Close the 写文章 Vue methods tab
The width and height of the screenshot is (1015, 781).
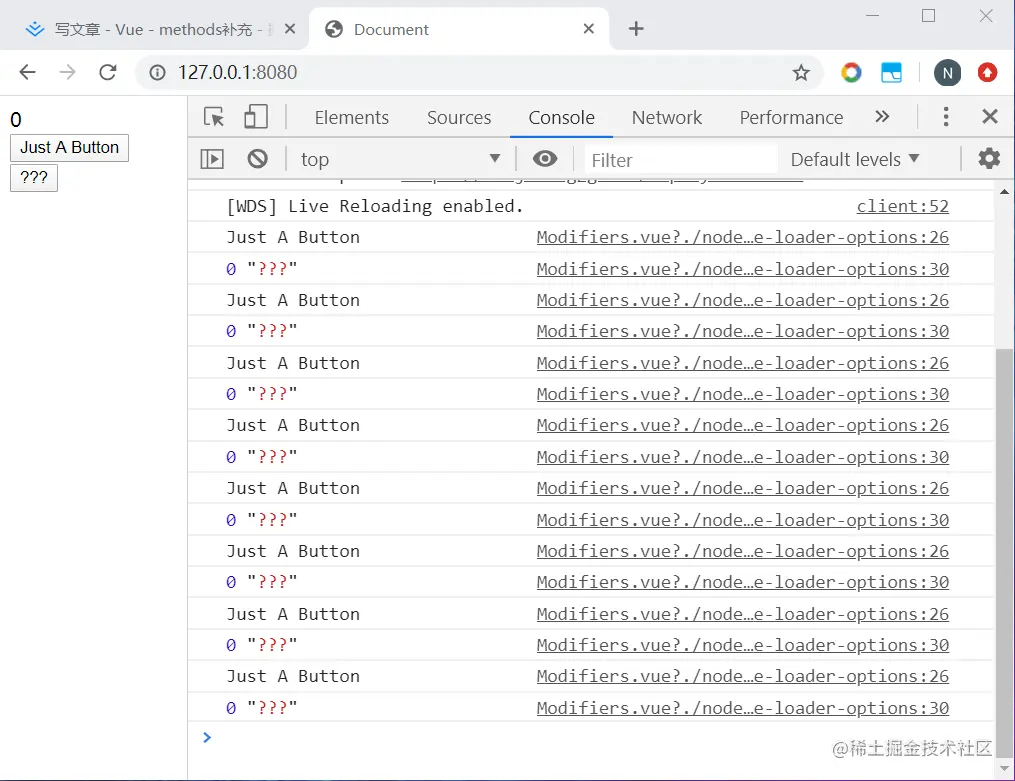pos(290,28)
